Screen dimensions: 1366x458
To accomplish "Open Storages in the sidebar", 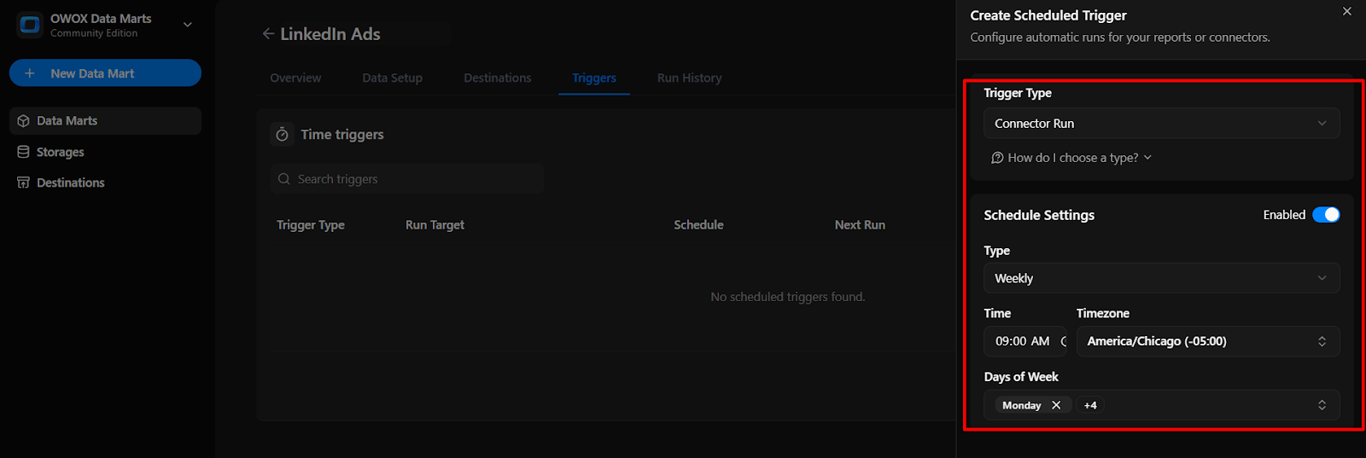I will tap(105, 152).
